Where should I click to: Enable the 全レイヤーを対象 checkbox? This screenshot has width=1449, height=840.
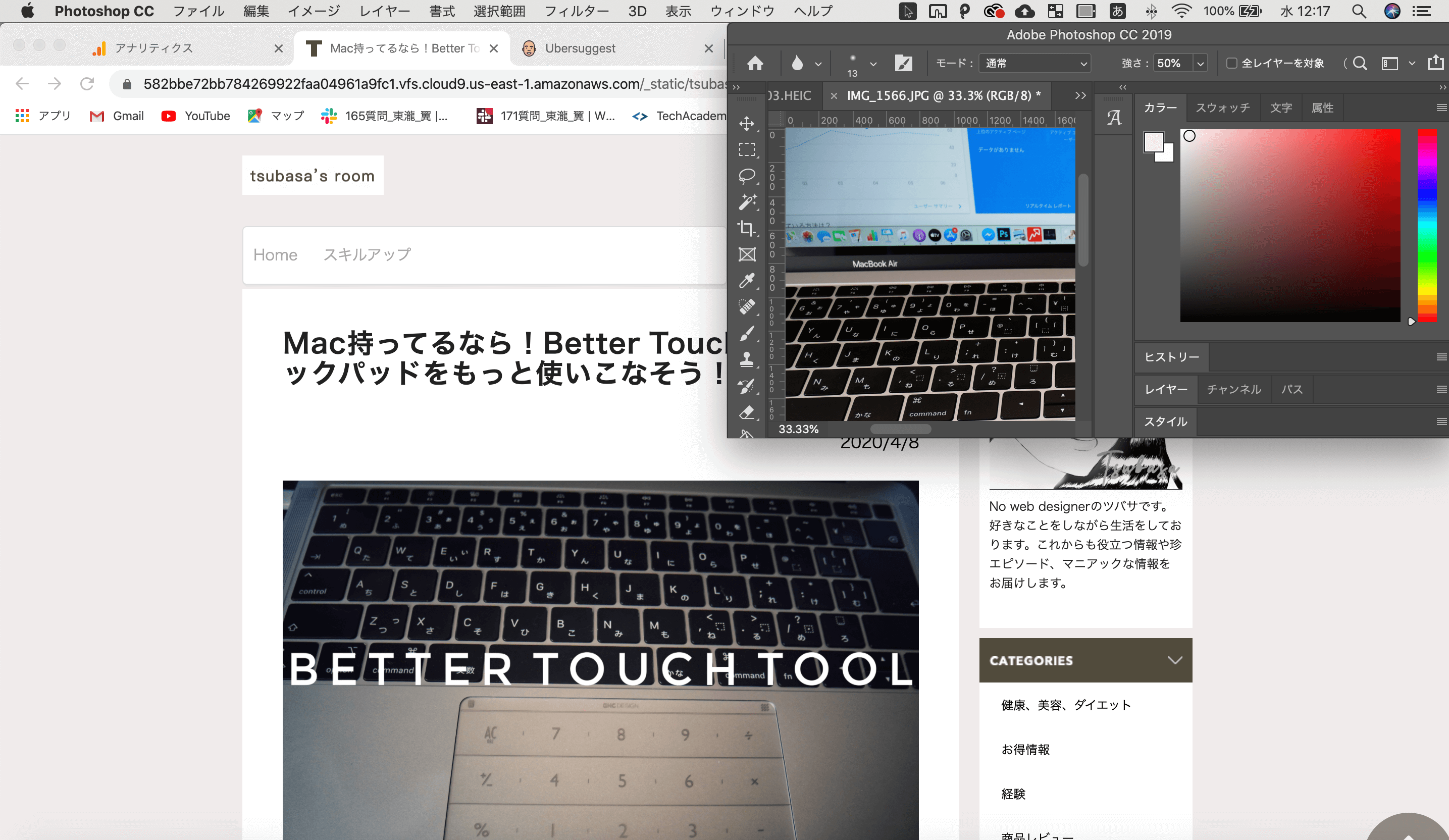[1231, 63]
